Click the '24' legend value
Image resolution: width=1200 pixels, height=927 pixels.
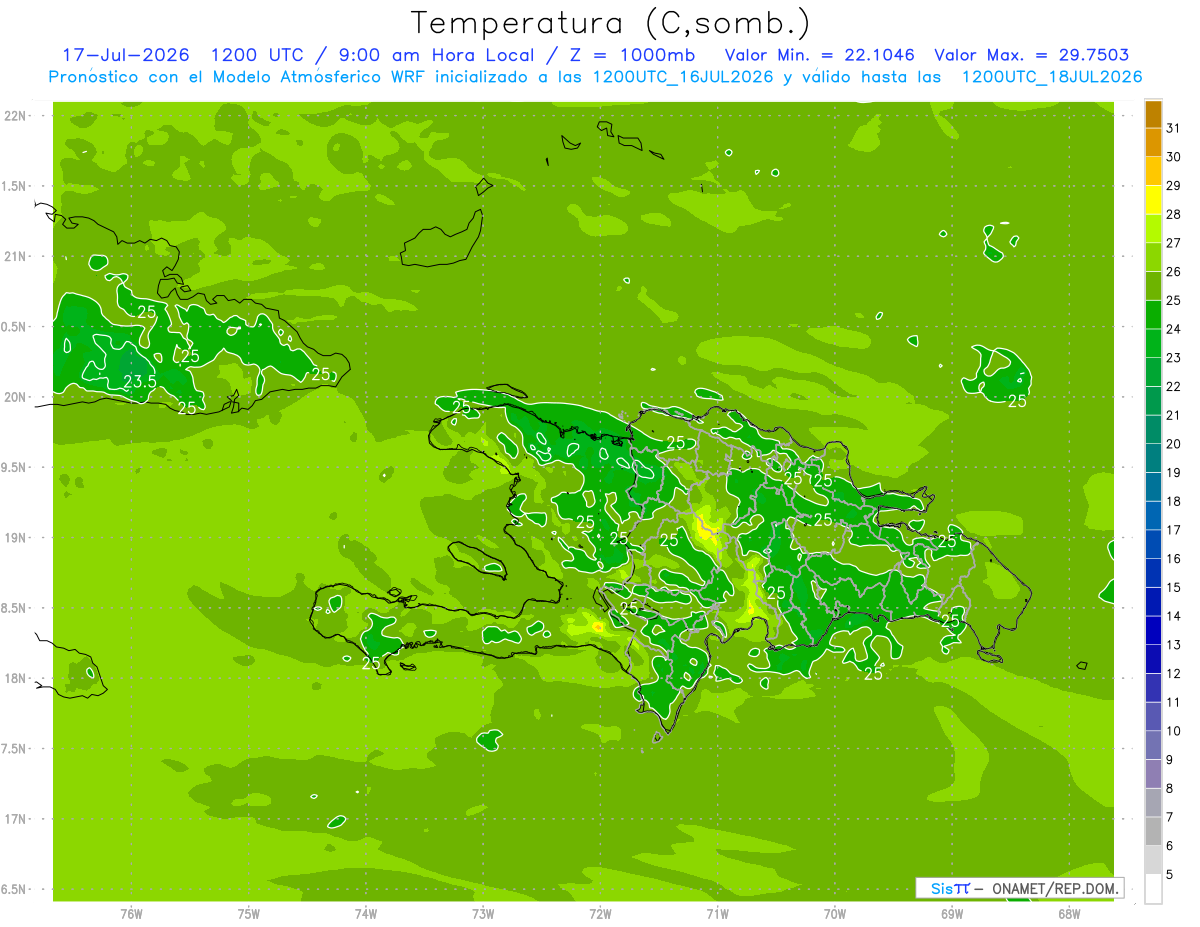tap(1173, 329)
